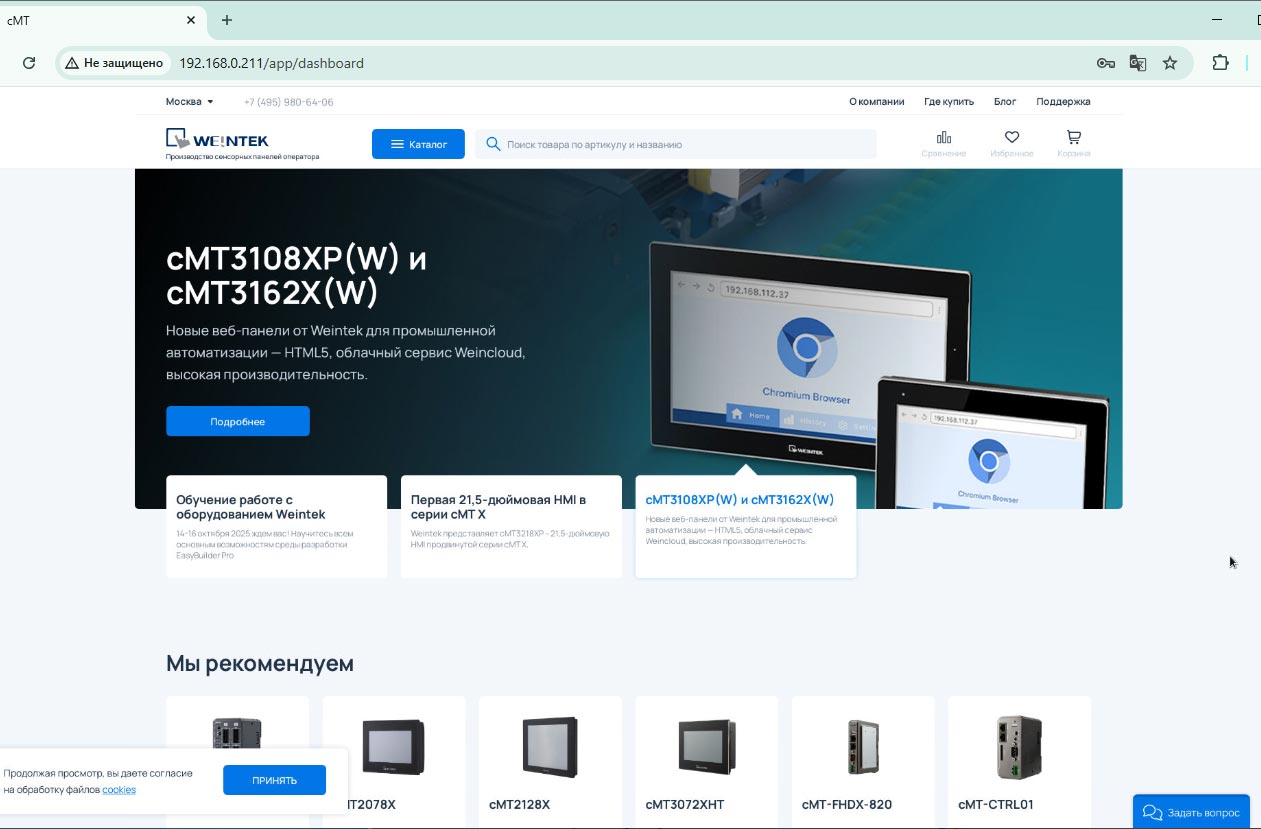
Task: Select the Обучение работе с оборудованием Weintek slide
Action: tap(276, 526)
